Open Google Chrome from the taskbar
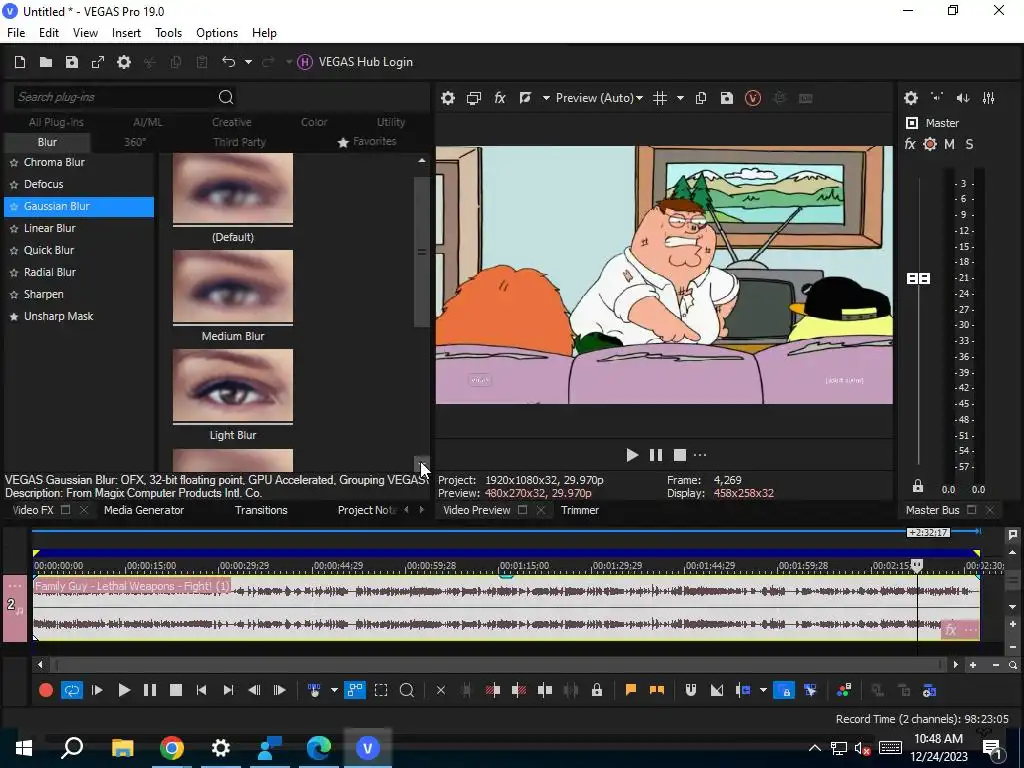This screenshot has width=1024, height=768. click(172, 748)
